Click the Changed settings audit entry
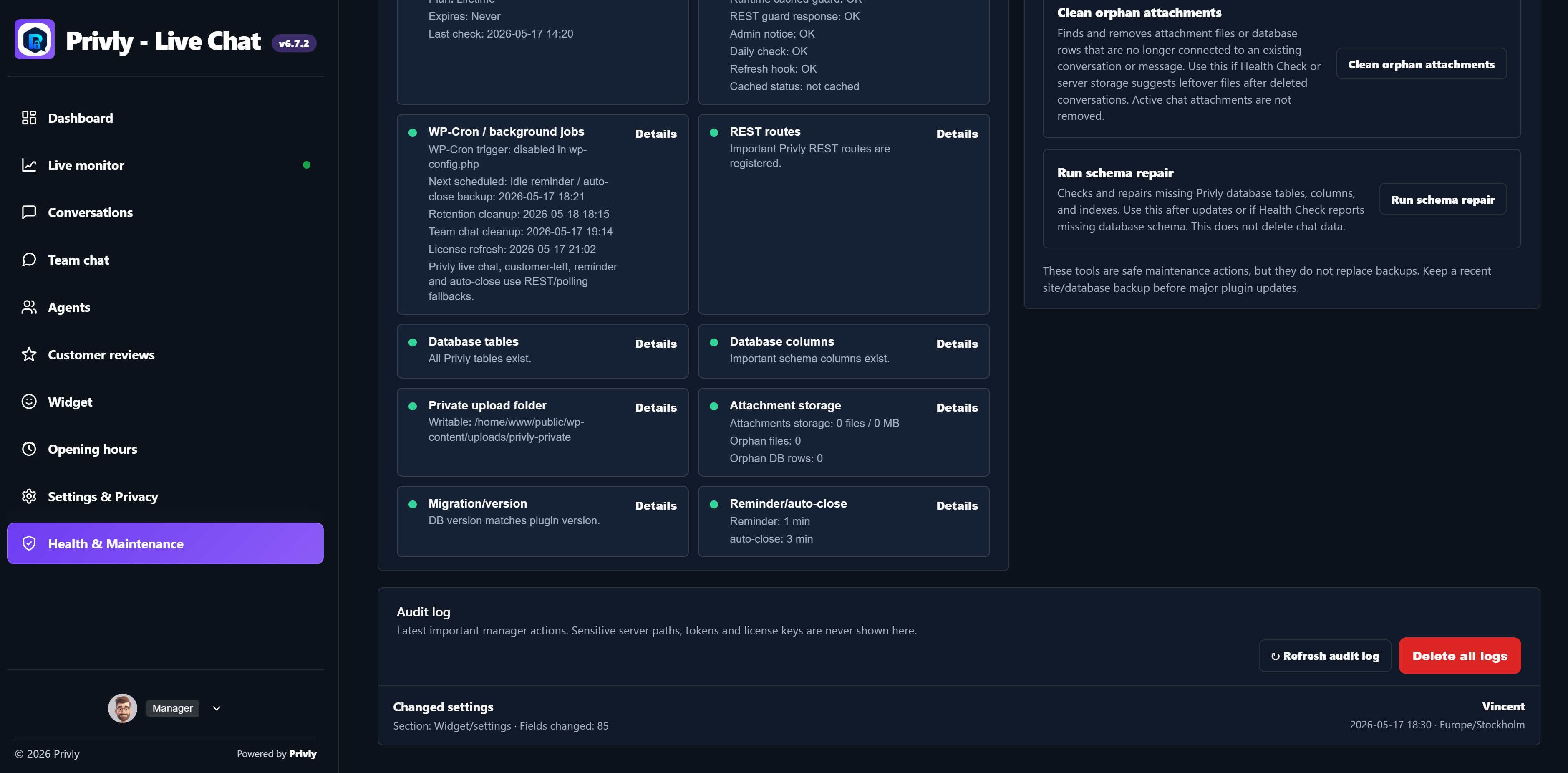The width and height of the screenshot is (1568, 773). point(959,715)
